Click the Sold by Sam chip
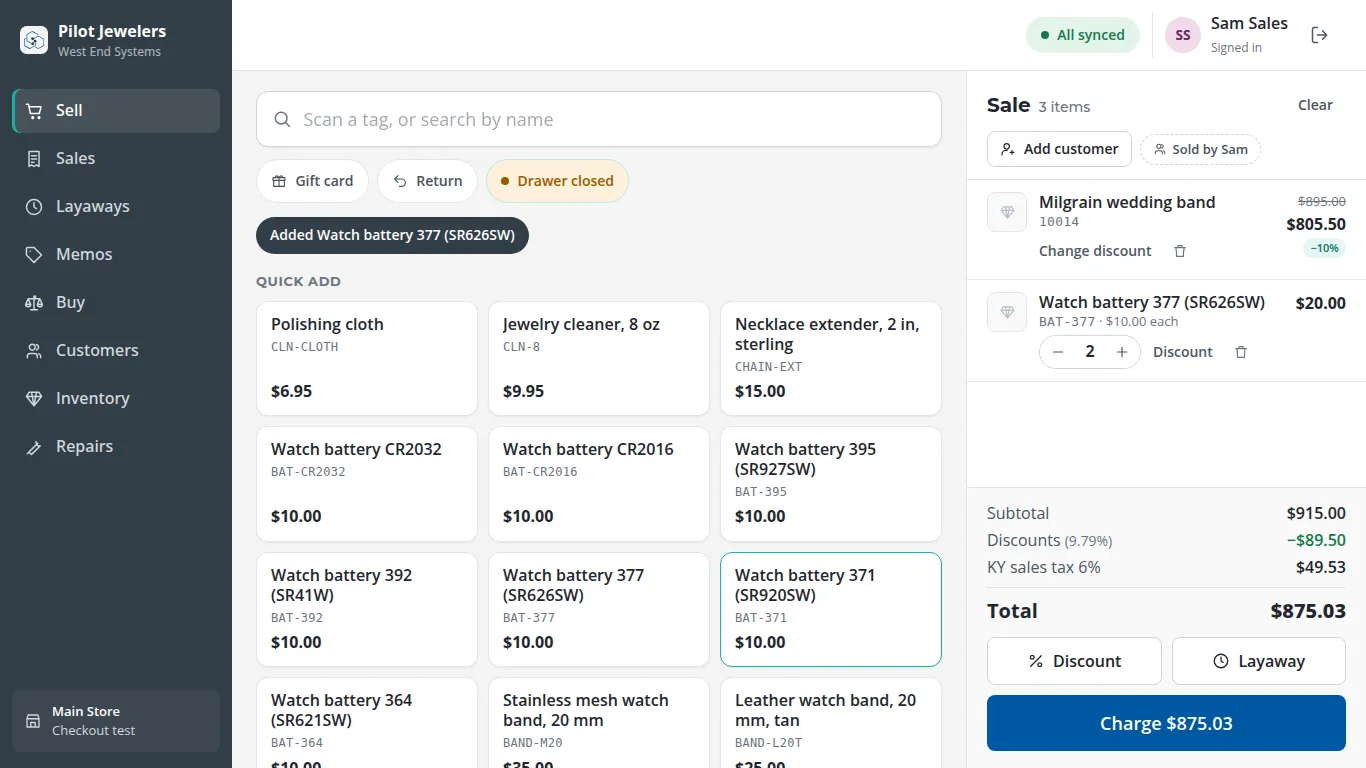Image resolution: width=1366 pixels, height=768 pixels. pos(1200,150)
